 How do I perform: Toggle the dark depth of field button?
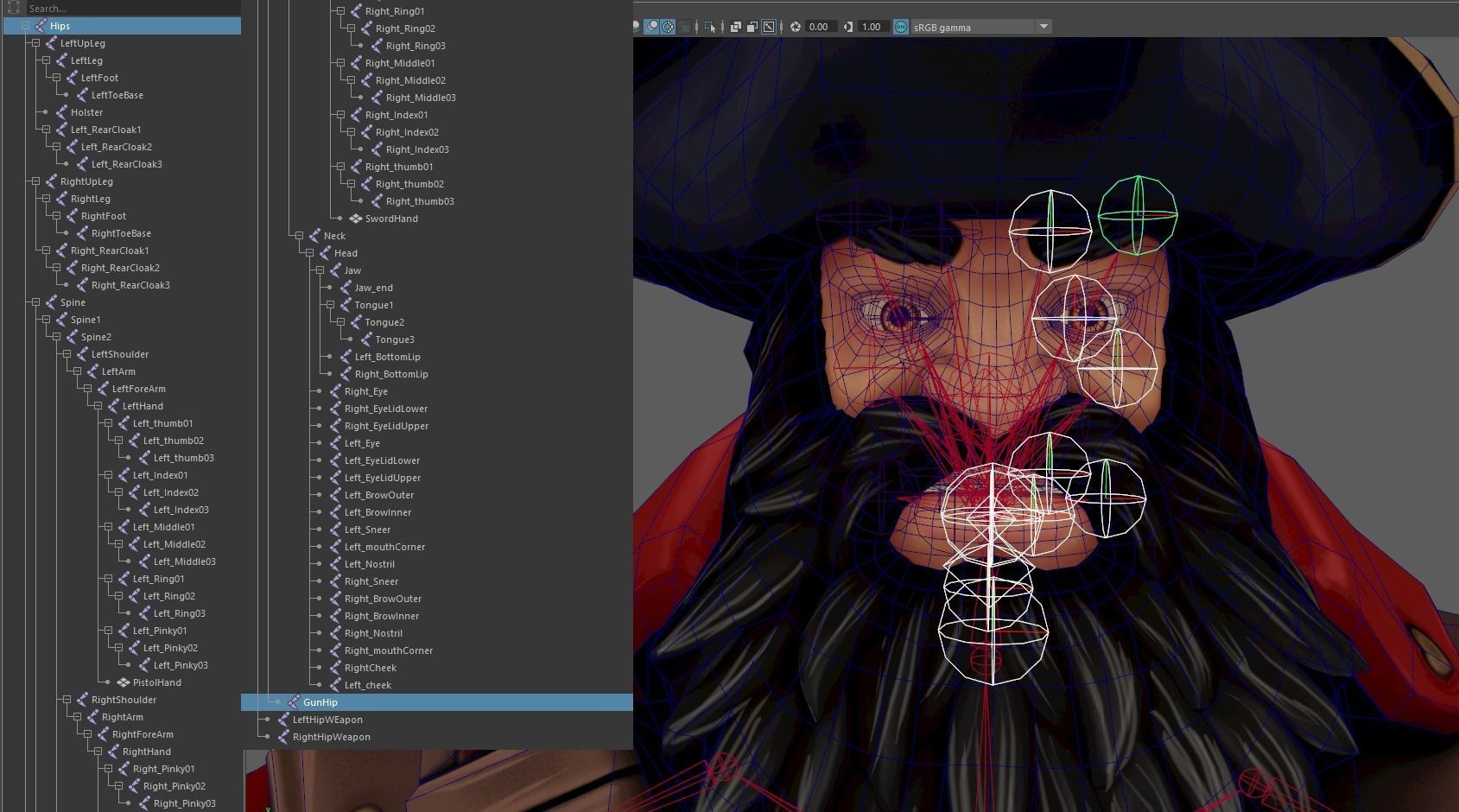tap(684, 27)
